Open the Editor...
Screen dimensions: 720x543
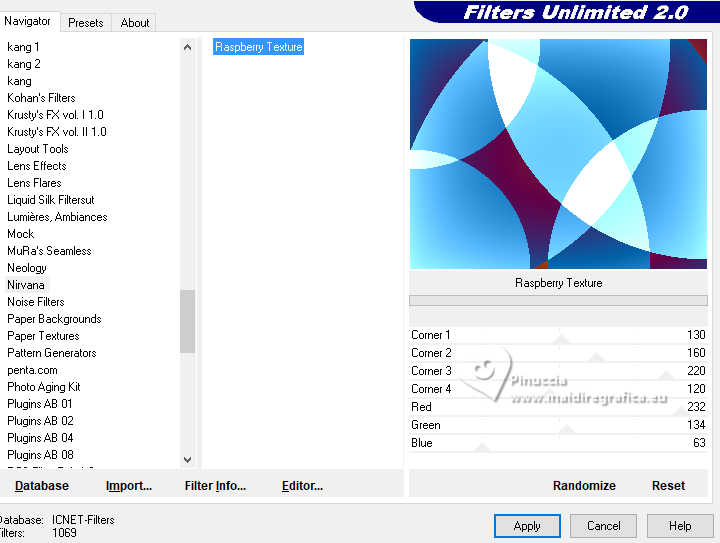[x=303, y=485]
